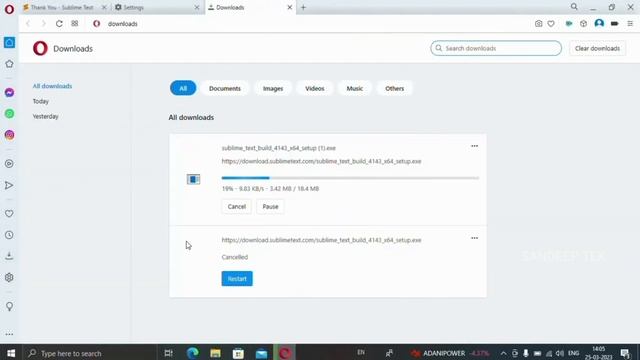The width and height of the screenshot is (640, 360).
Task: Add page to bookmarks heart icon
Action: click(551, 24)
